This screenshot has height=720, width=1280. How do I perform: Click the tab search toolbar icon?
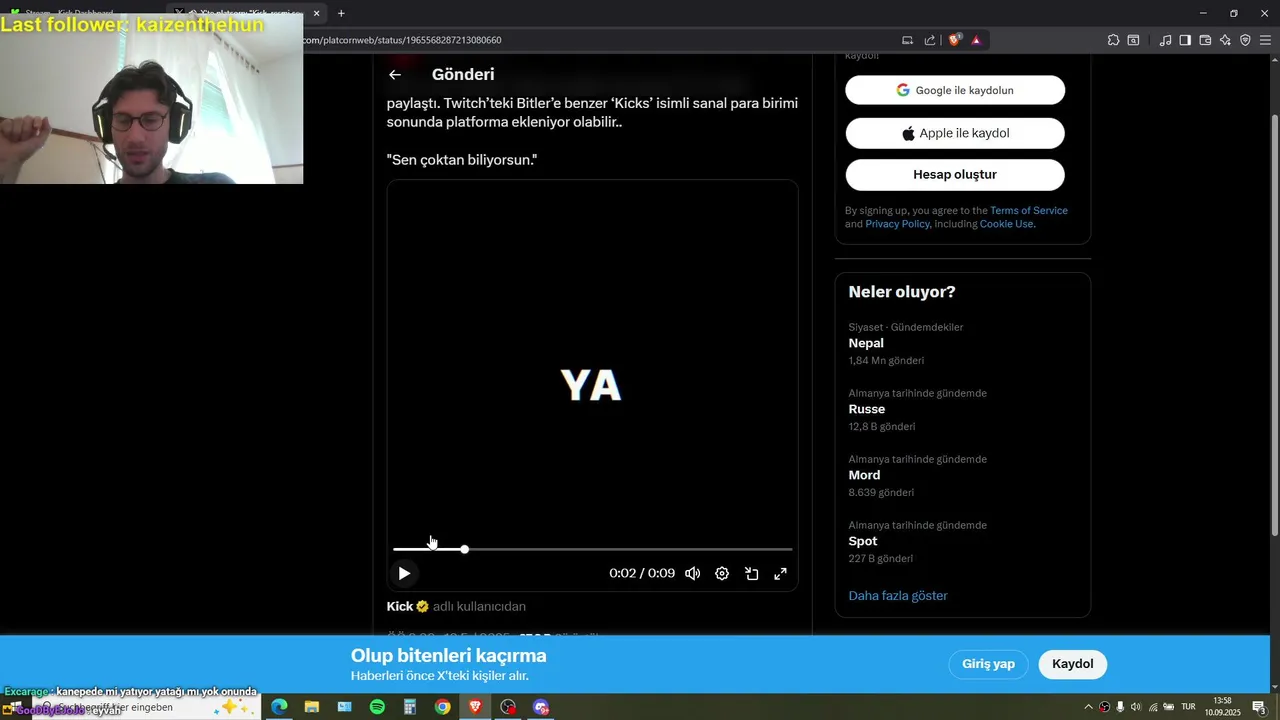click(1133, 40)
